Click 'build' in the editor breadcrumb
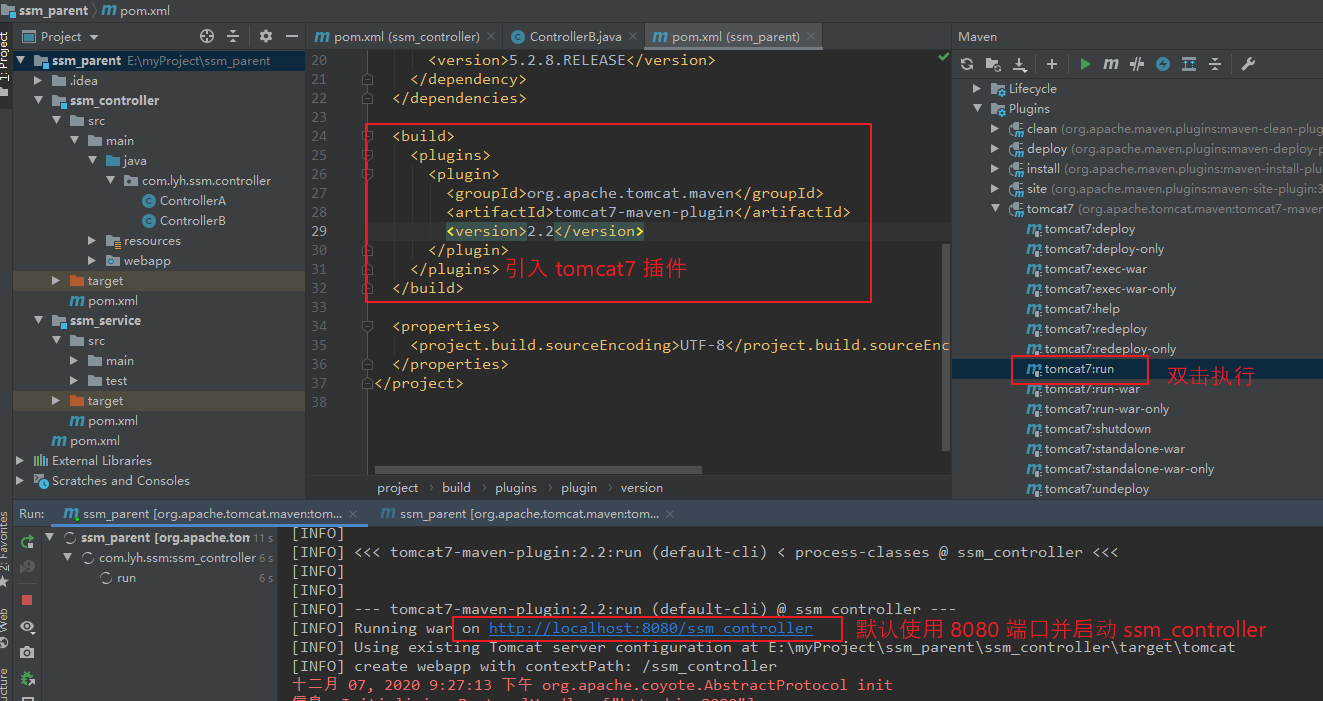This screenshot has width=1323, height=701. [x=456, y=488]
